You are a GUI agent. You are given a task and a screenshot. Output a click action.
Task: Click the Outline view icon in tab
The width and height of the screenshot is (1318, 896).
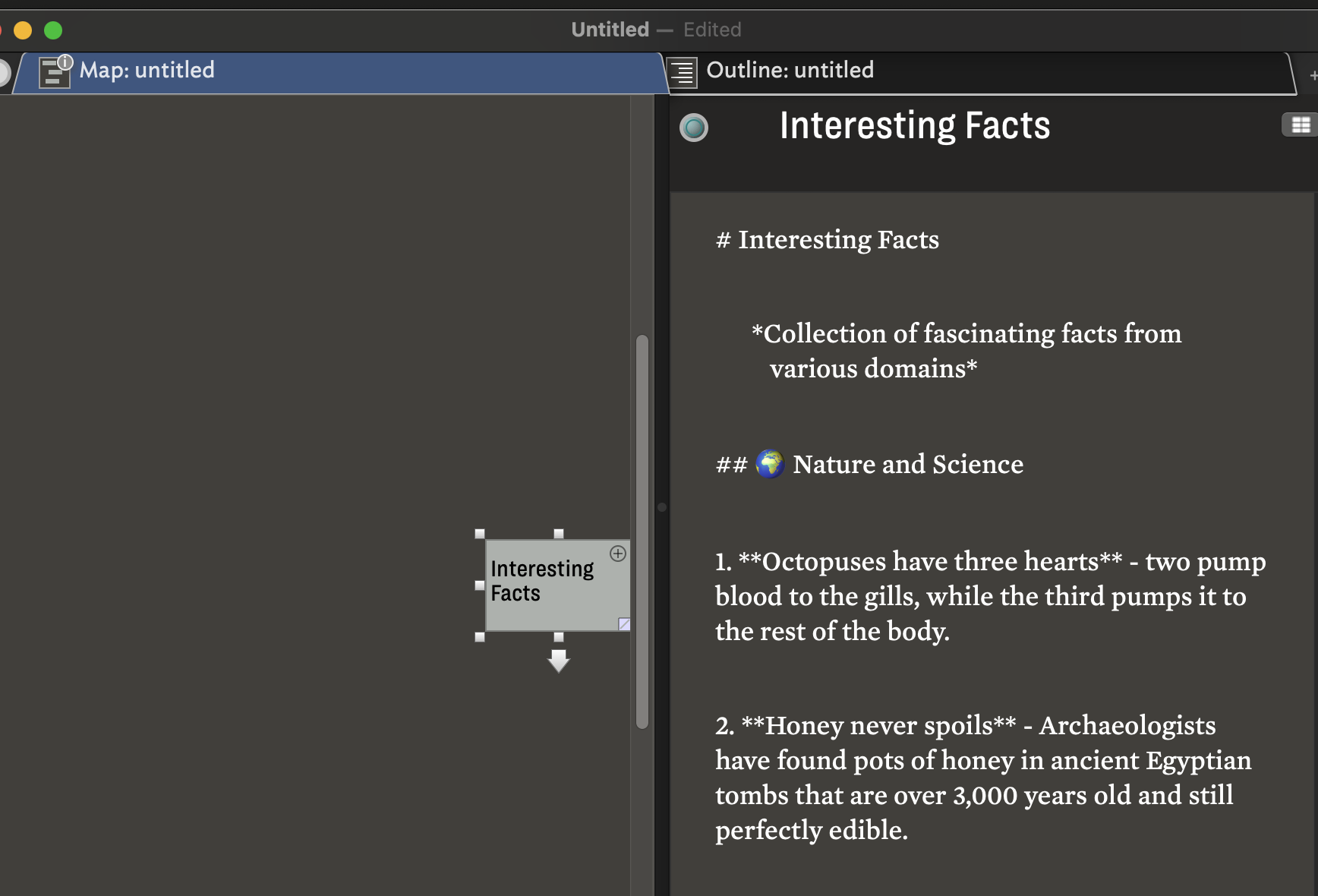683,73
